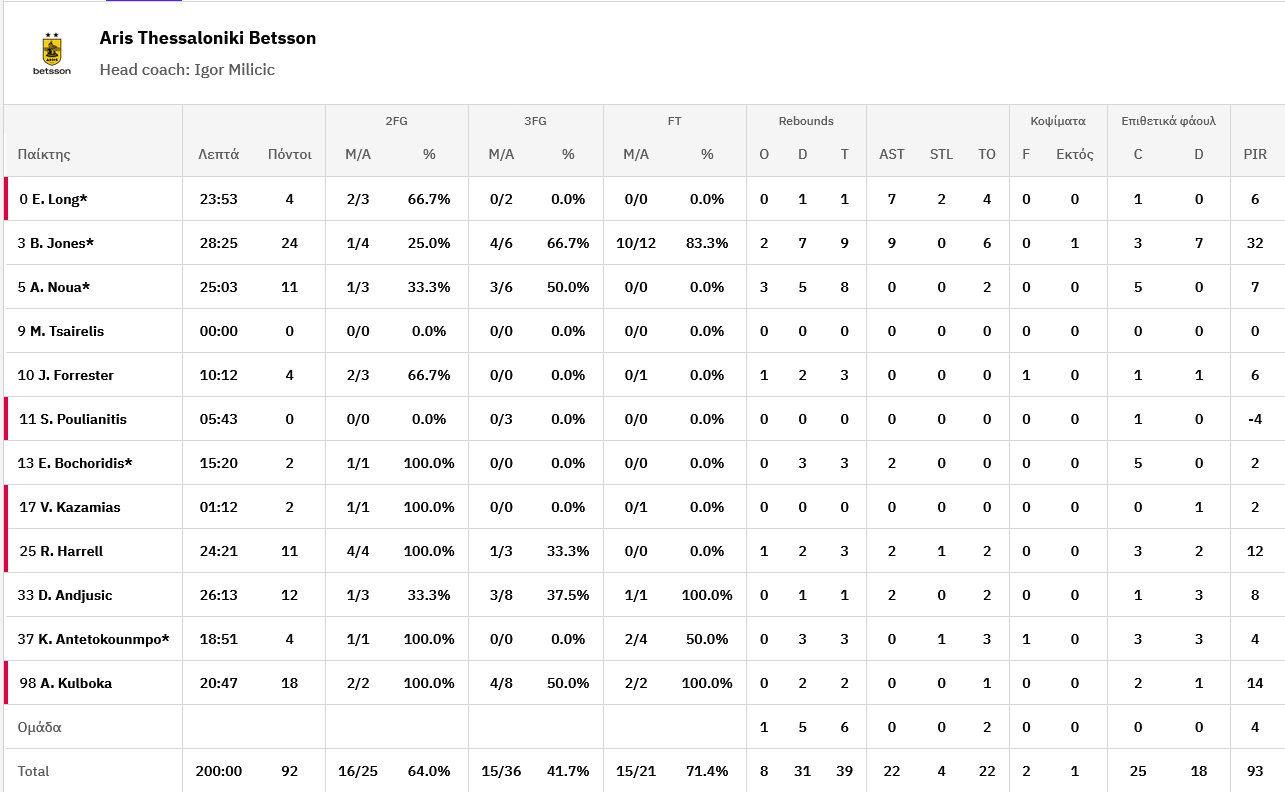1285x792 pixels.
Task: Sort by the Παίκτης column header
Action: click(x=44, y=154)
